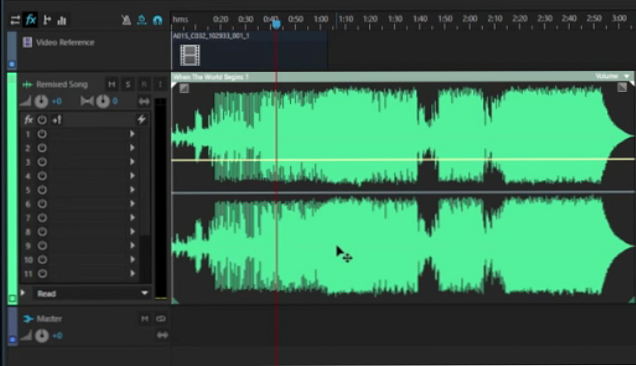
Task: Open effect slot 8 arrow menu
Action: [132, 231]
